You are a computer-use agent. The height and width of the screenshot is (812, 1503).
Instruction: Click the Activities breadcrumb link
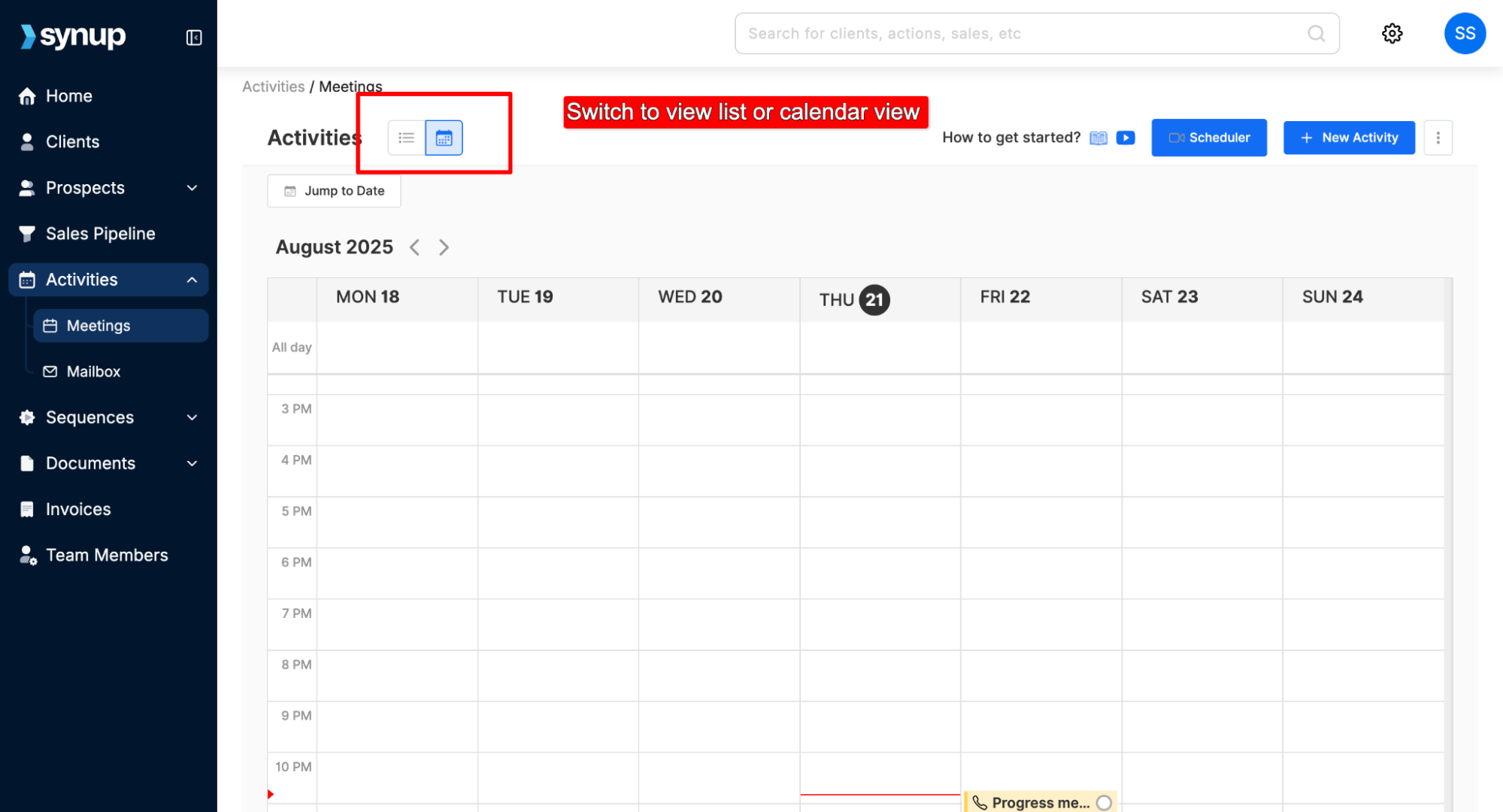273,86
